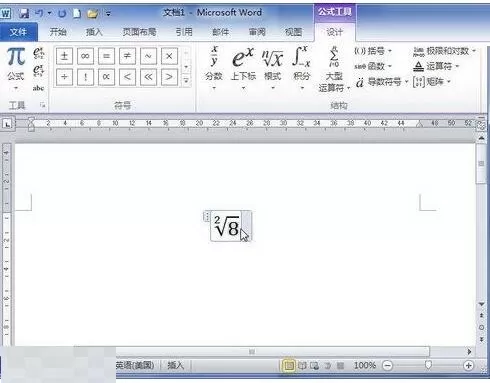Click the Word application icon
Image resolution: width=490 pixels, height=383 pixels.
click(x=6, y=14)
